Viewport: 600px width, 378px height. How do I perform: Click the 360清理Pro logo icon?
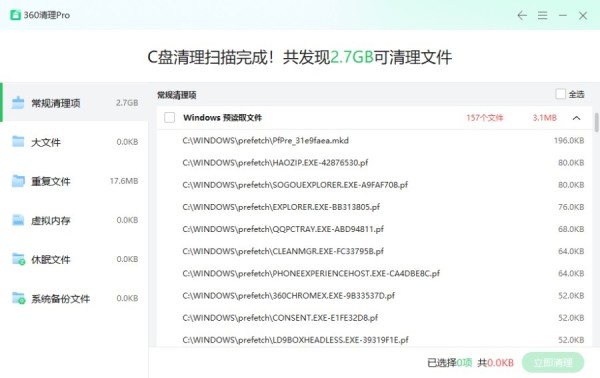[15, 15]
